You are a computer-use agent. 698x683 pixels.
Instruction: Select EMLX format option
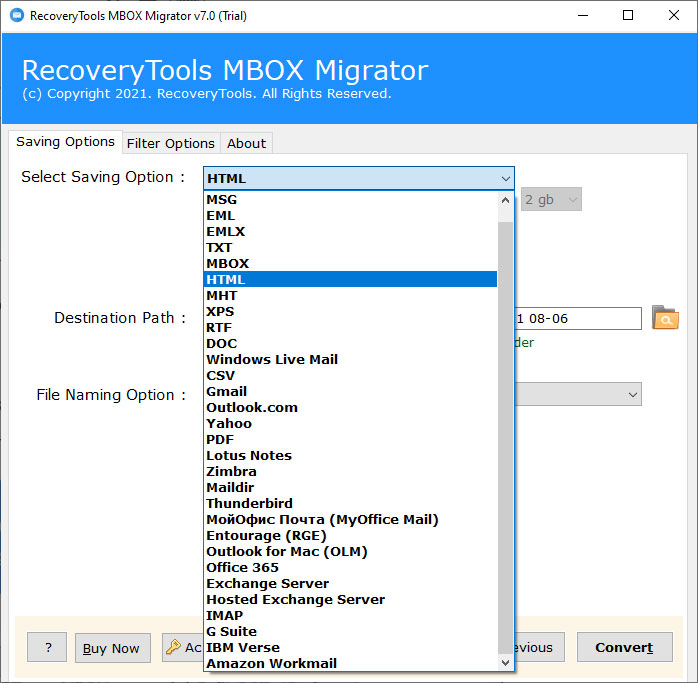click(x=350, y=232)
